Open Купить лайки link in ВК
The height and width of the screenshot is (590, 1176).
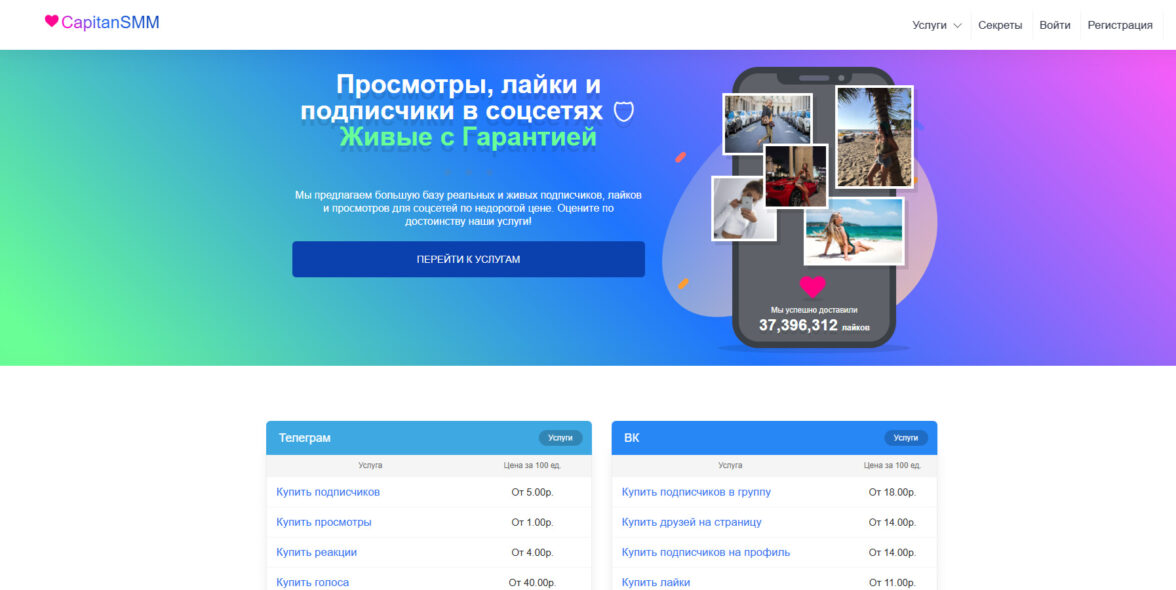click(656, 583)
